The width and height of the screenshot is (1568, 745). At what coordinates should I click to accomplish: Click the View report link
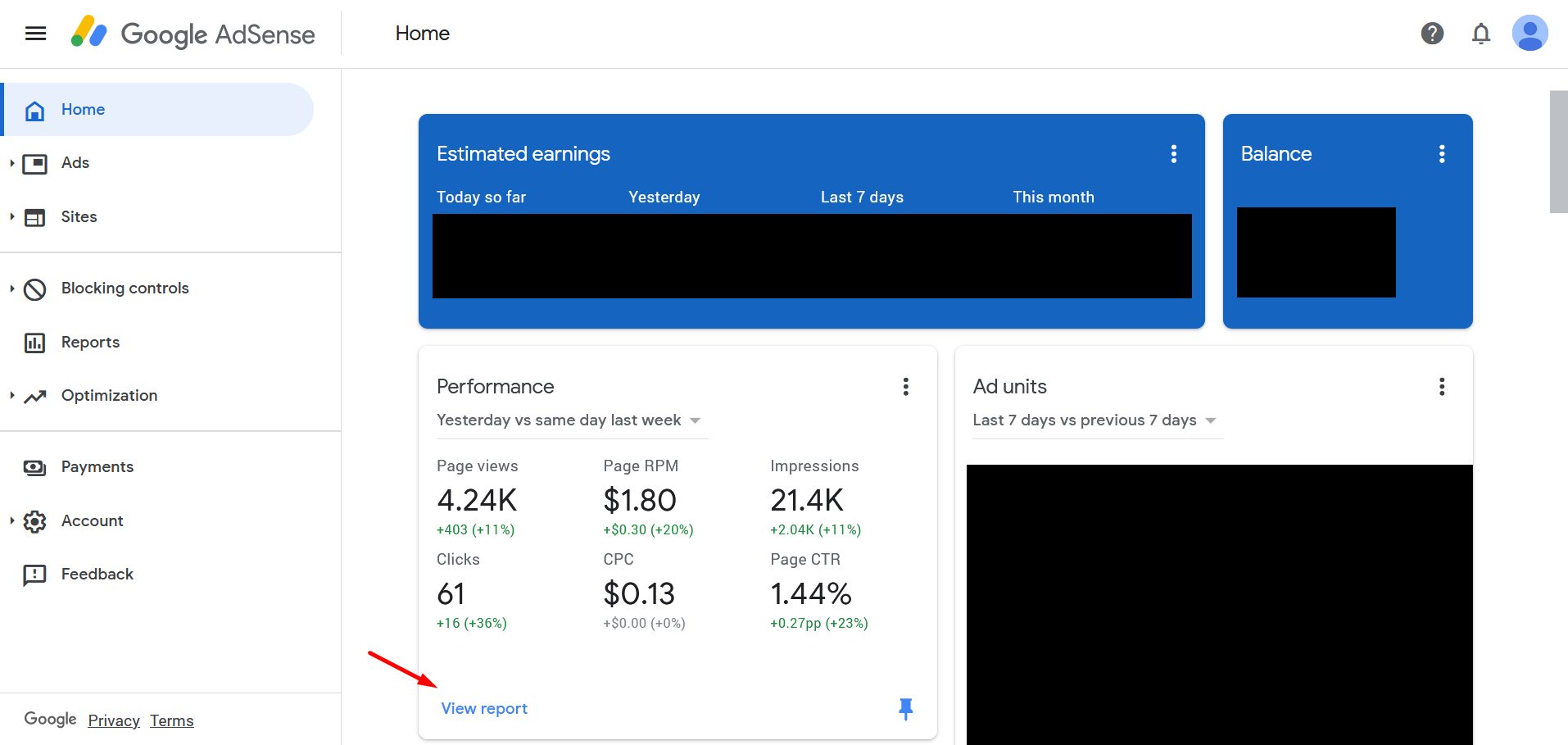point(484,708)
